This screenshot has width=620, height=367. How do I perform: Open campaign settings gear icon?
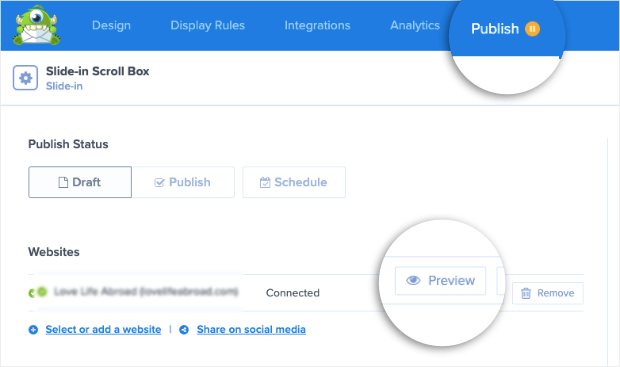point(25,78)
